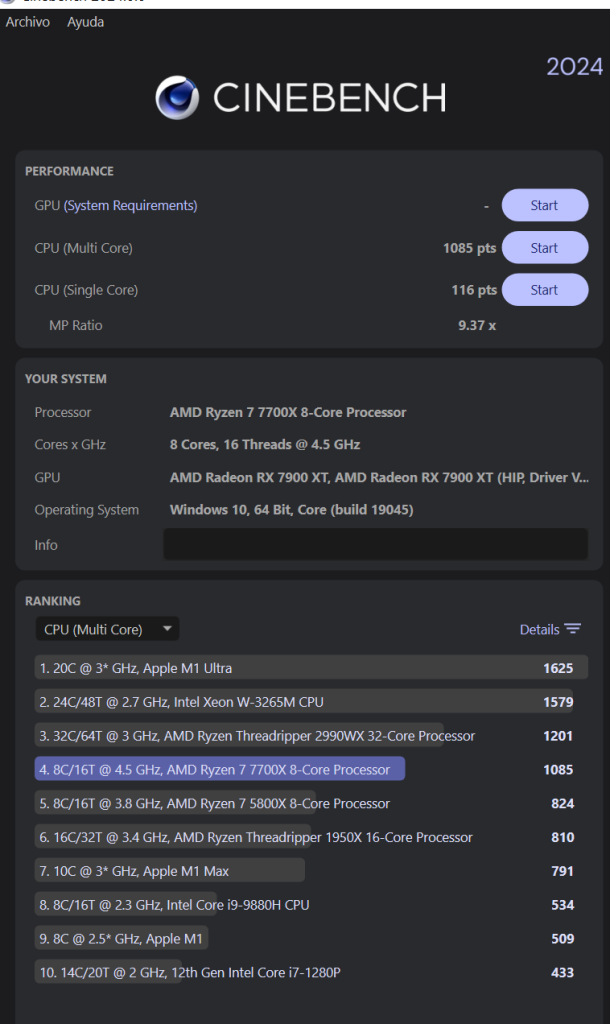Image resolution: width=610 pixels, height=1024 pixels.
Task: Open the Ayuda menu
Action: click(85, 22)
